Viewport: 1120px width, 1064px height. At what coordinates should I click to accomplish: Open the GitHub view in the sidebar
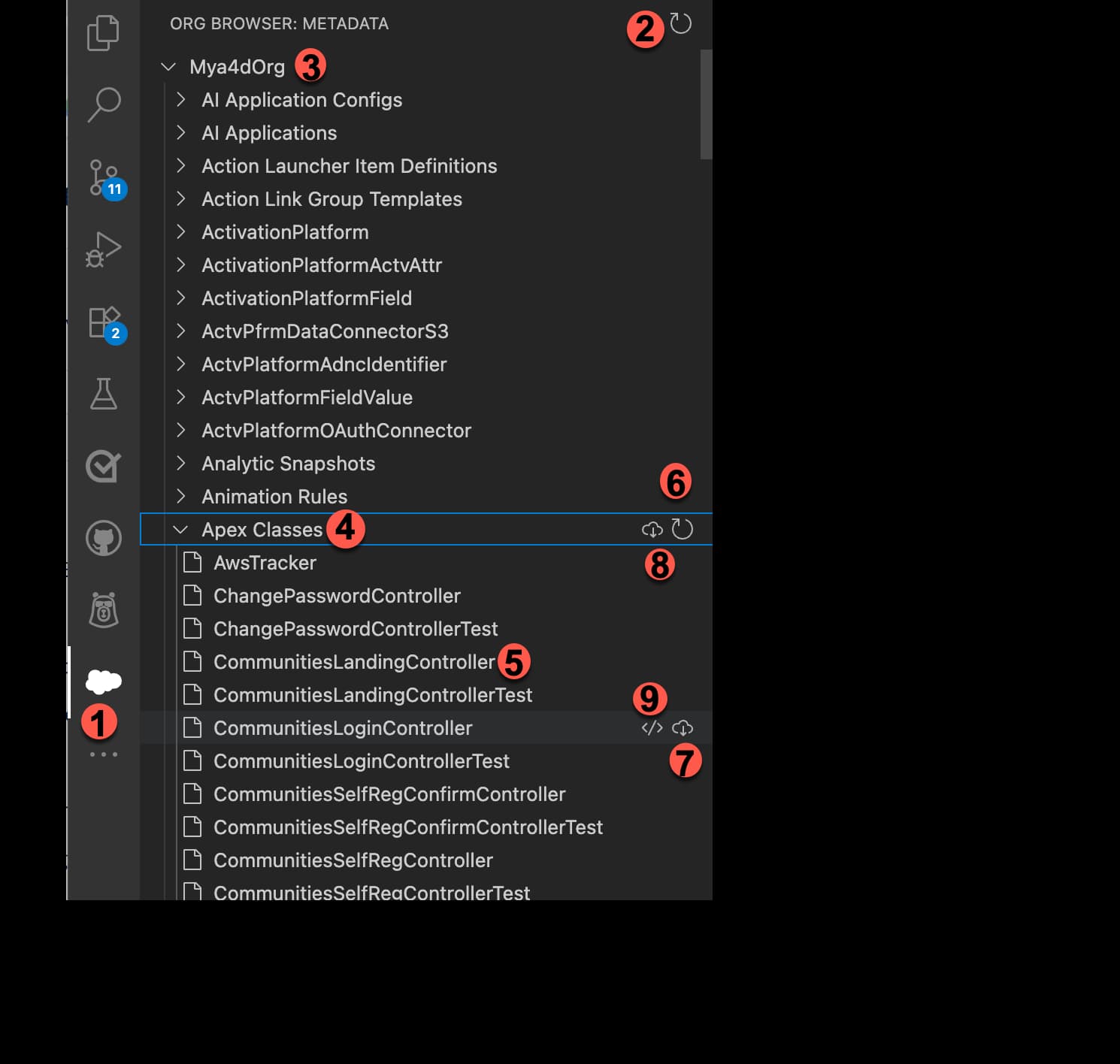(104, 538)
